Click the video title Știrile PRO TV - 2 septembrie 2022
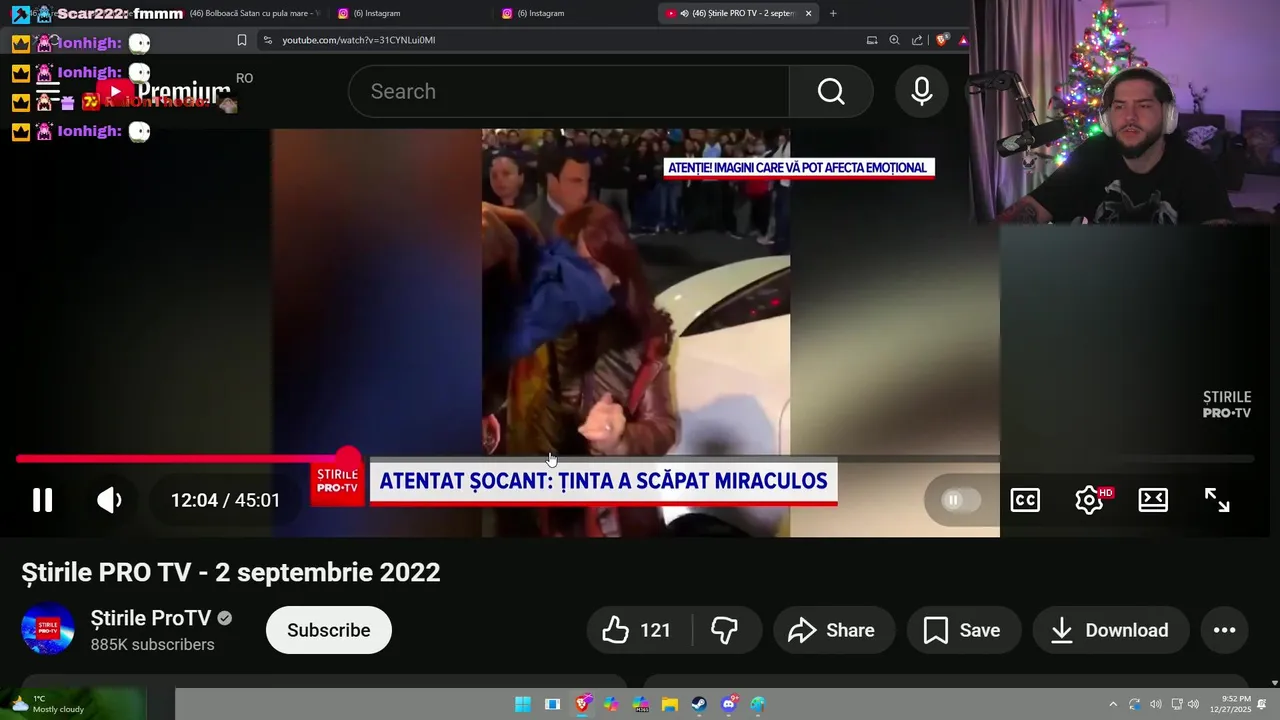1280x720 pixels. pos(231,572)
